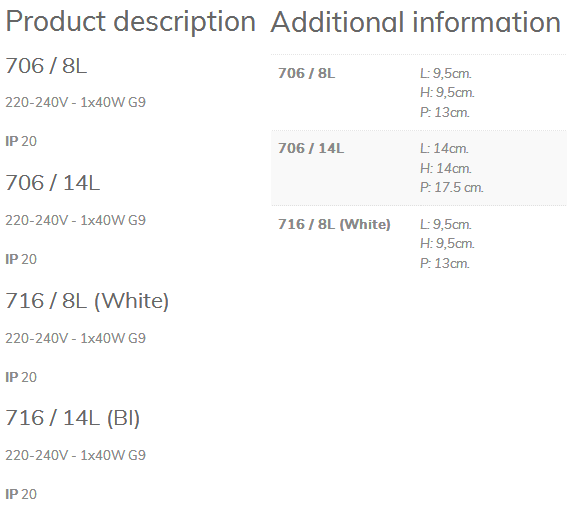Click the IP 20 rating under 716 / 14L (Bl)
The width and height of the screenshot is (567, 508).
[21, 494]
